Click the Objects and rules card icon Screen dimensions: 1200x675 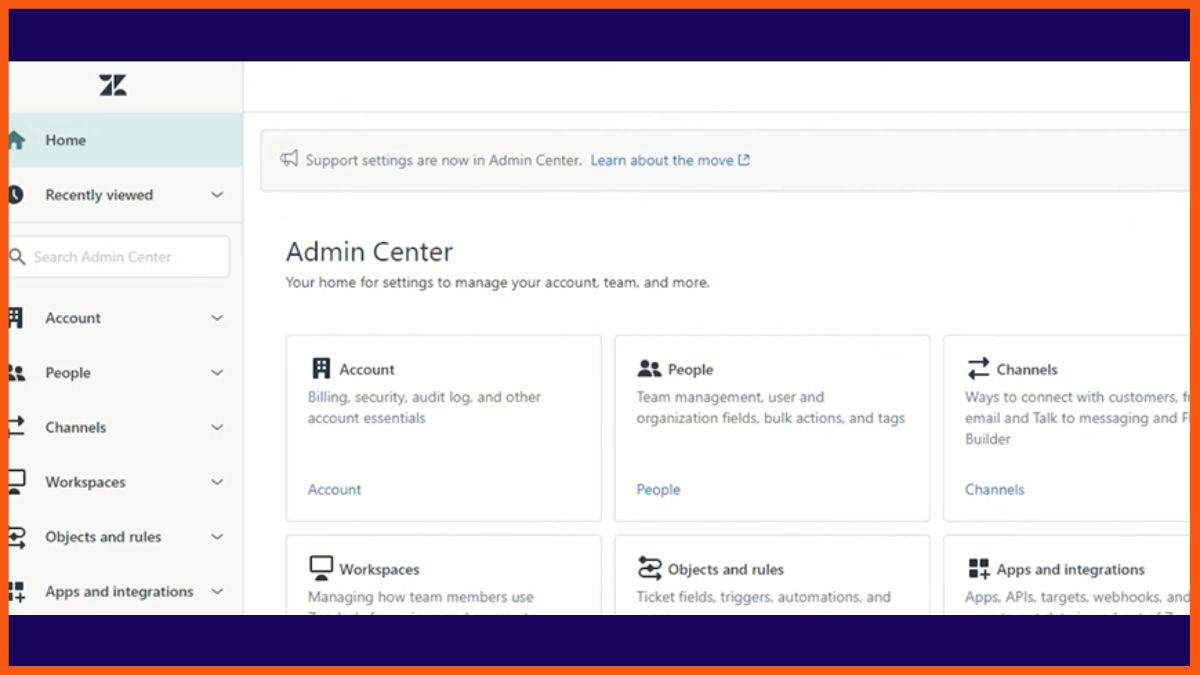click(650, 569)
